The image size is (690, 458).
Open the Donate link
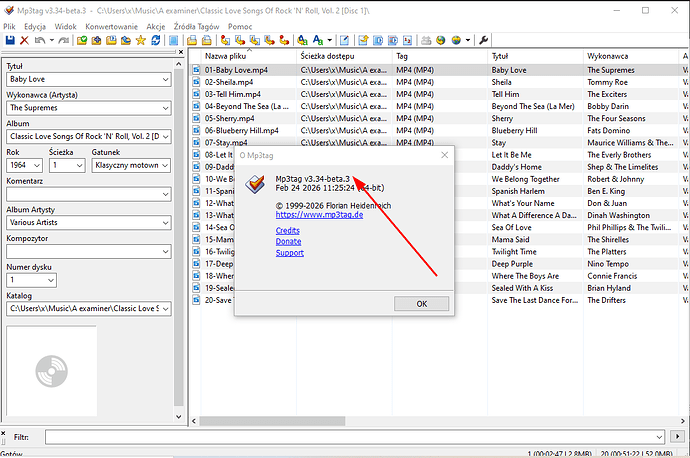[x=289, y=242]
